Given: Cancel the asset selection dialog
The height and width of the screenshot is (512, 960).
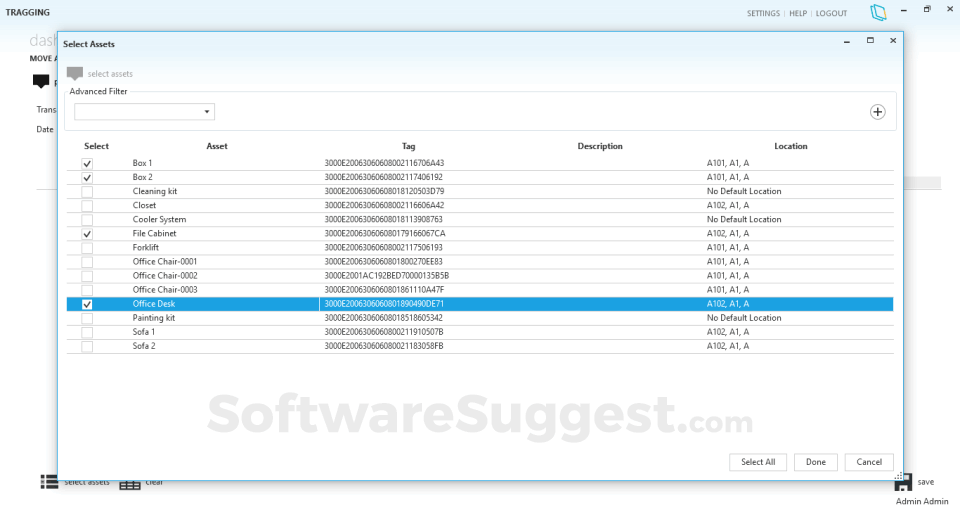Looking at the screenshot, I should click(869, 462).
